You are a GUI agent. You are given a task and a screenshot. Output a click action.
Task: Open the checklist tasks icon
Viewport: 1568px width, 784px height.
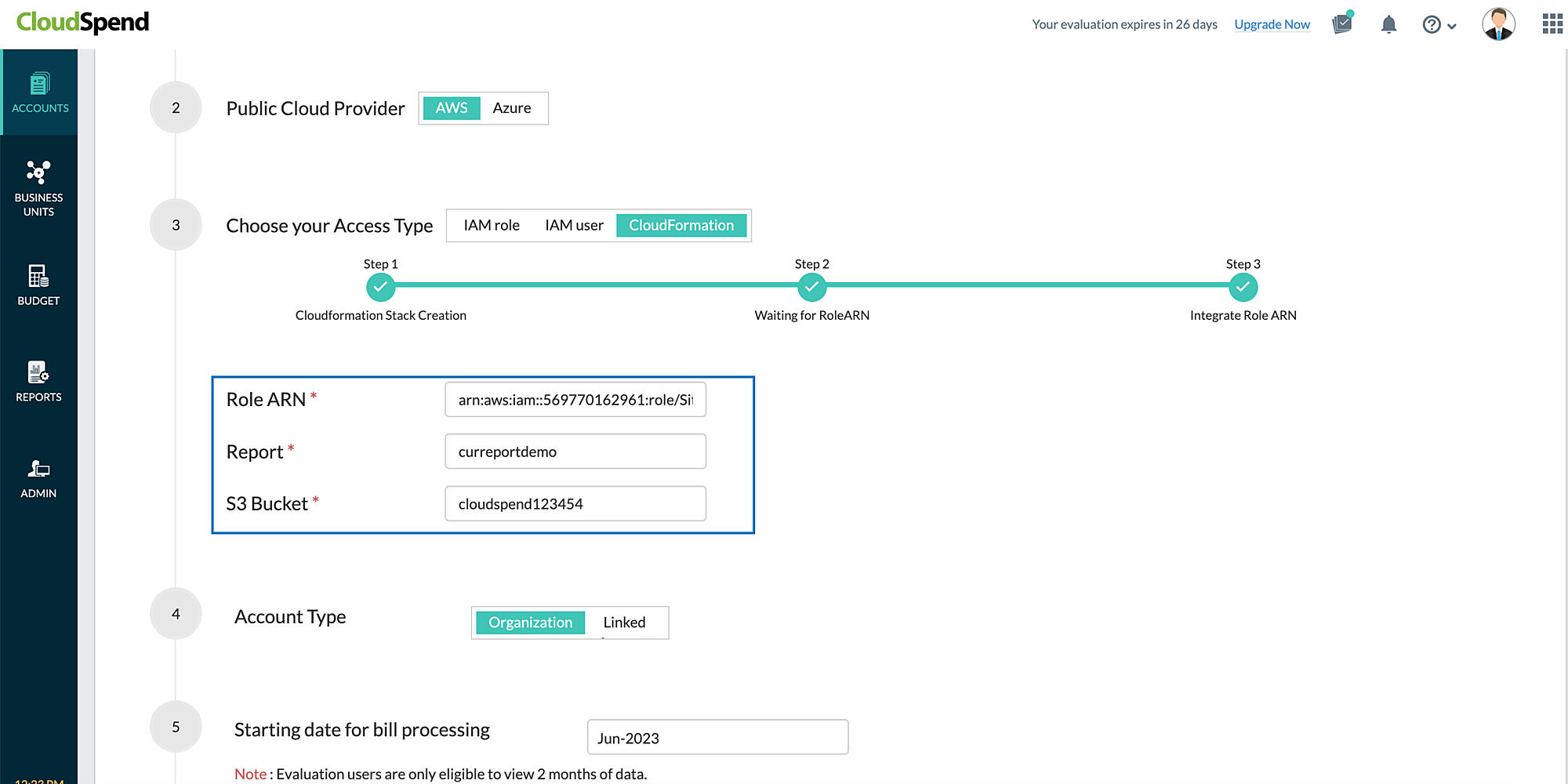1343,24
